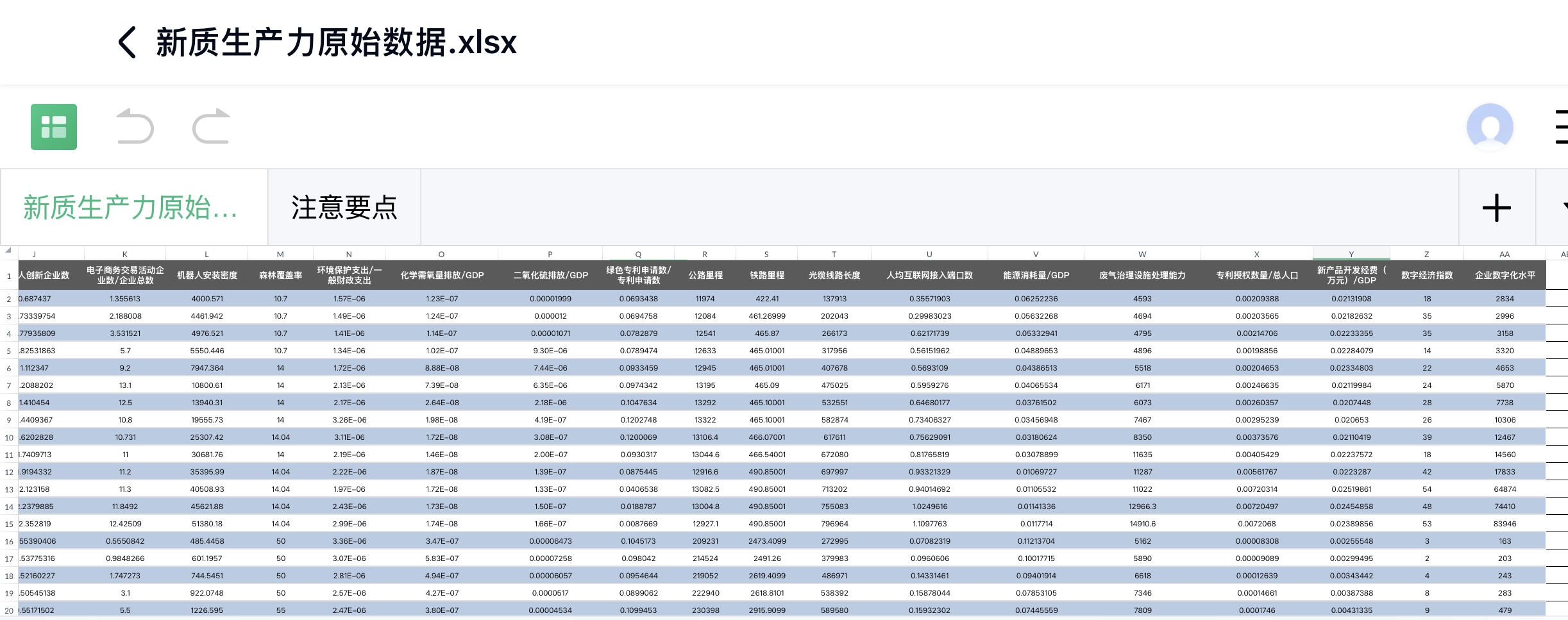This screenshot has height=620, width=1568.
Task: Click cell with value 4000.571
Action: pos(207,299)
